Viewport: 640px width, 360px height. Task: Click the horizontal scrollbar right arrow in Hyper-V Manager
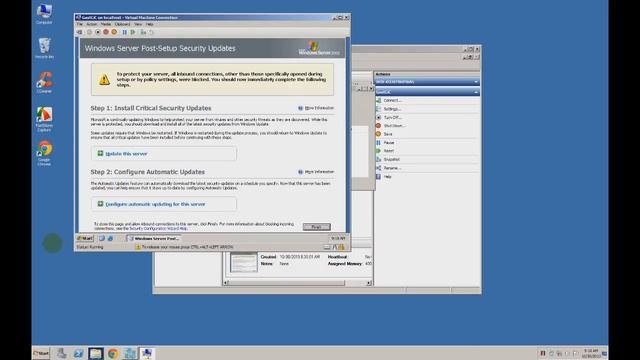point(369,283)
